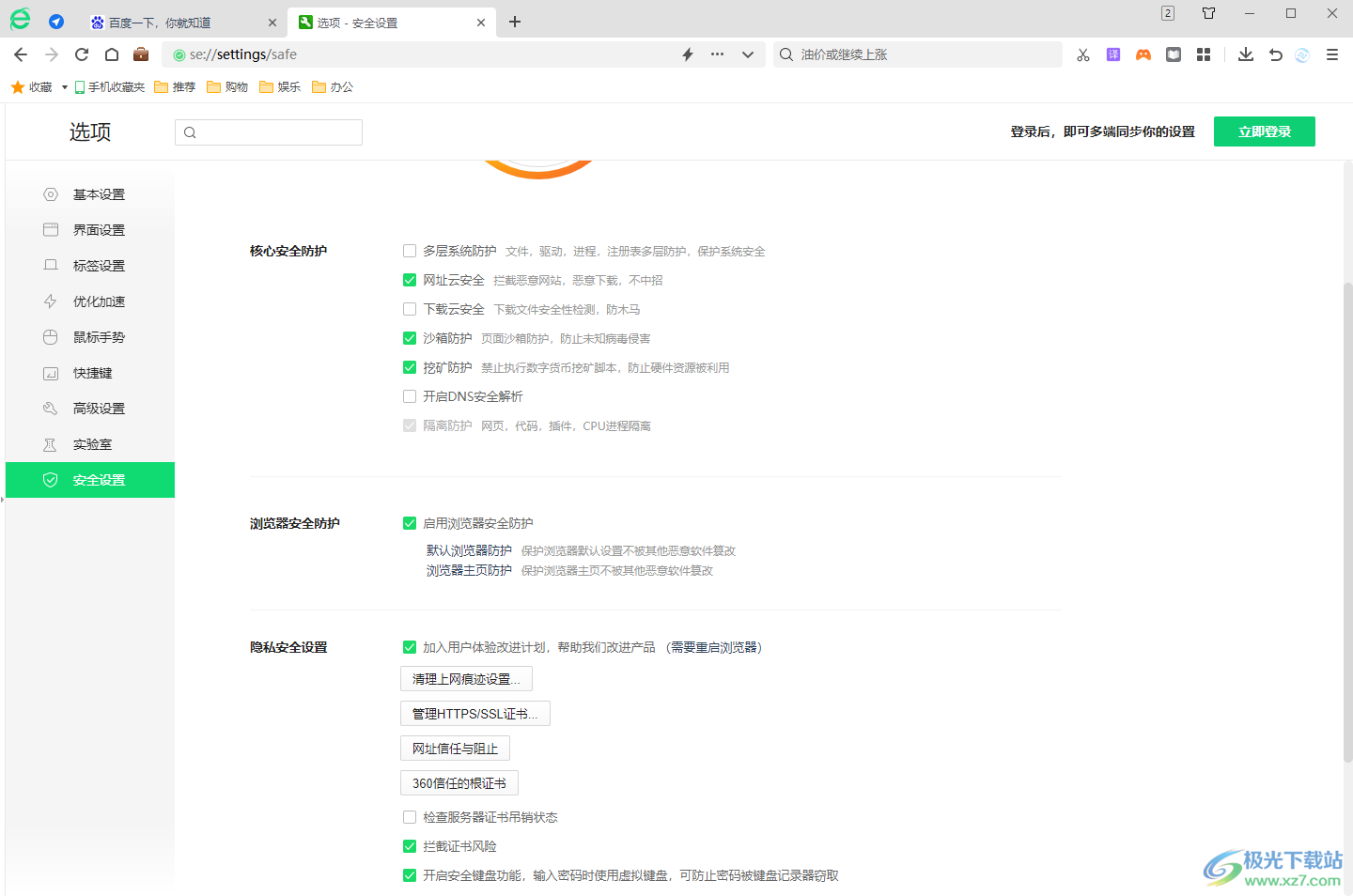Toggle 挖矿防护 checkbox
Viewport: 1353px width, 896px height.
pos(410,367)
